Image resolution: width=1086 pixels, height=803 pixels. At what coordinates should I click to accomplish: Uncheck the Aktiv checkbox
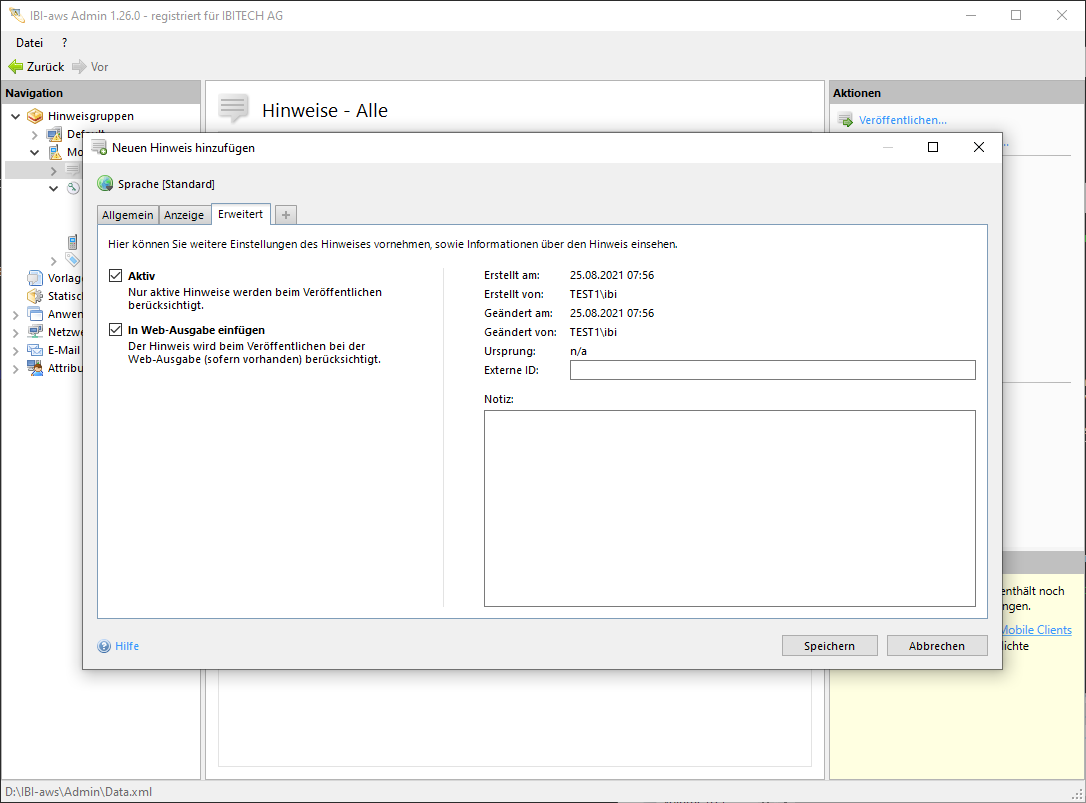(115, 276)
